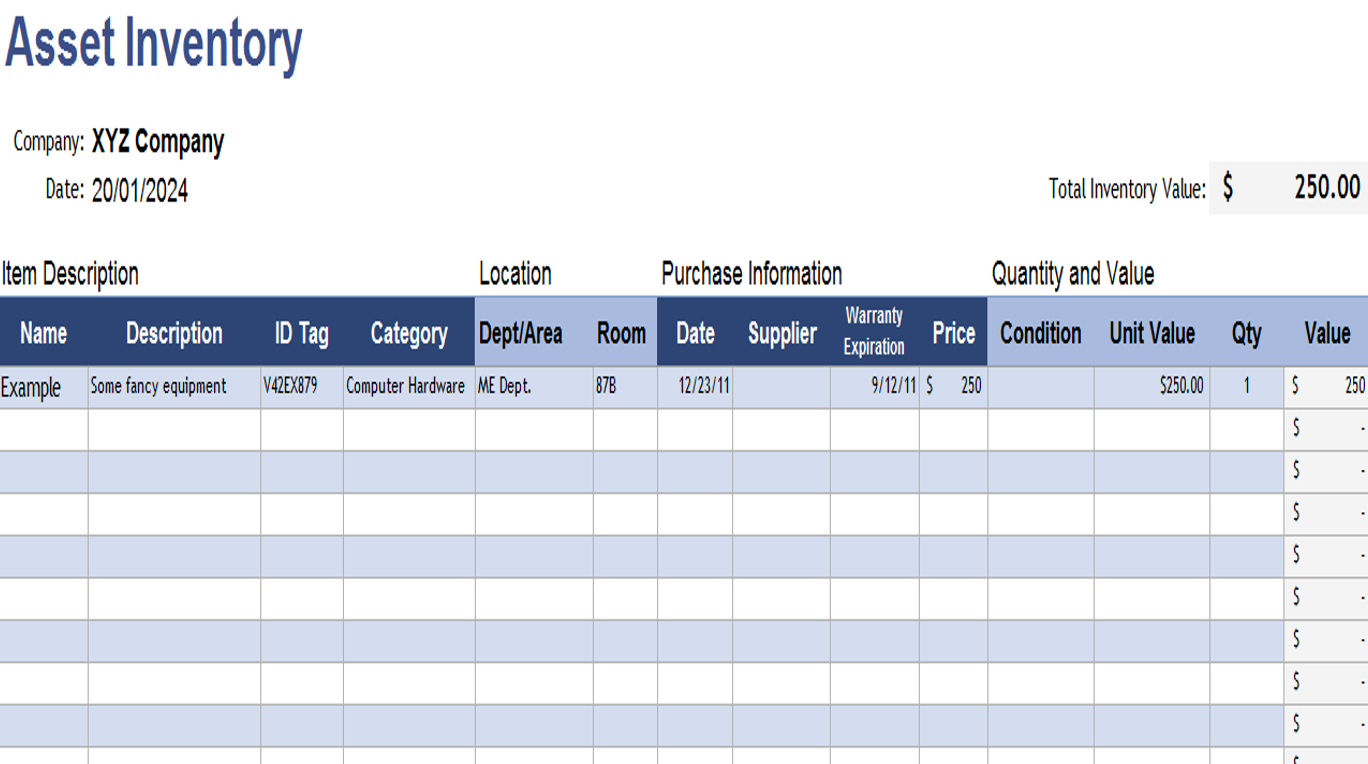
Task: Select the Description column header
Action: [x=174, y=332]
